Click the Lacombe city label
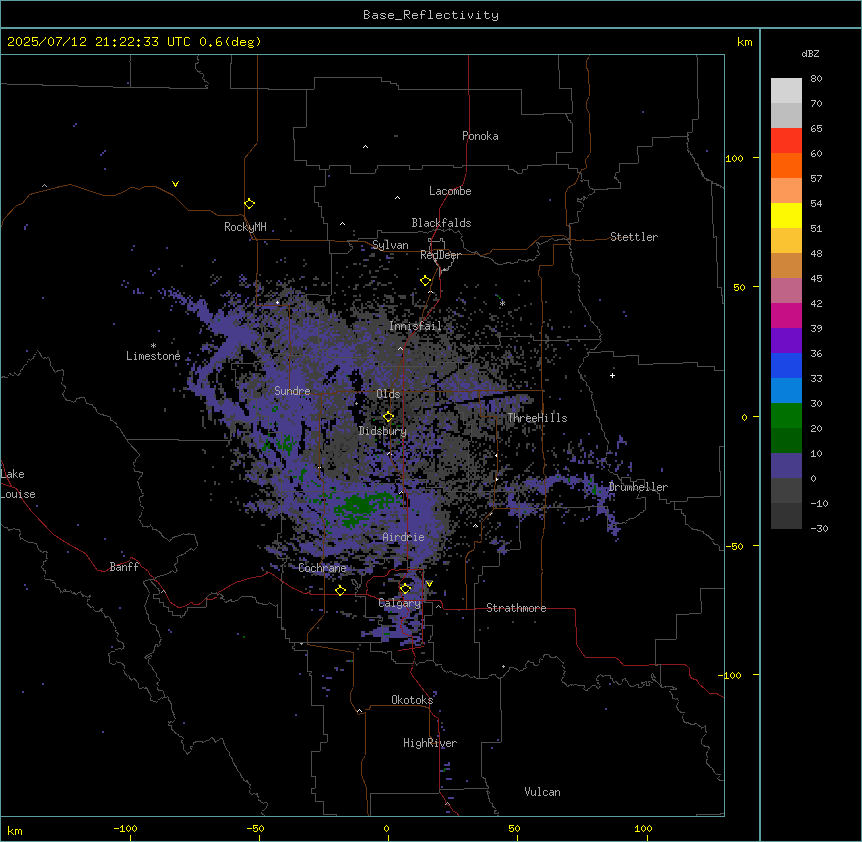The image size is (862, 842). coord(450,191)
